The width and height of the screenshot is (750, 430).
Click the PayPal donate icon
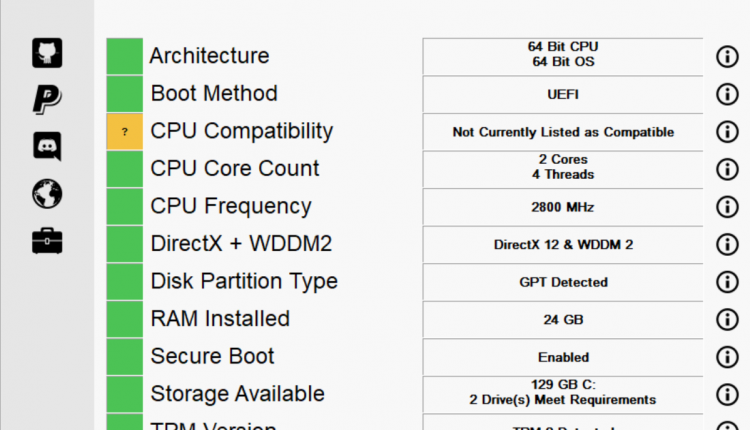point(47,99)
